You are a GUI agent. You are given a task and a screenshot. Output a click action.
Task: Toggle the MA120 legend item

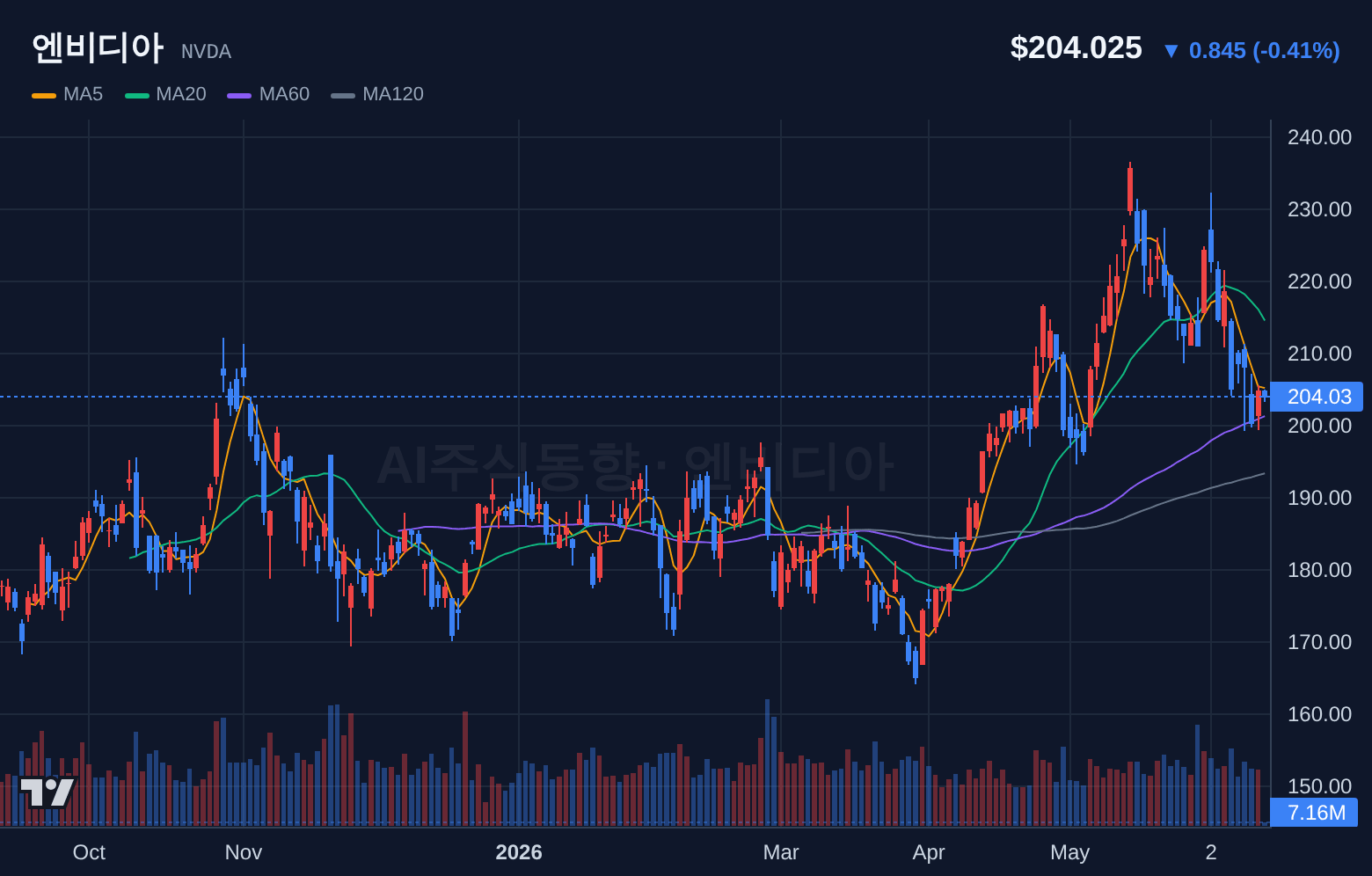(x=377, y=94)
